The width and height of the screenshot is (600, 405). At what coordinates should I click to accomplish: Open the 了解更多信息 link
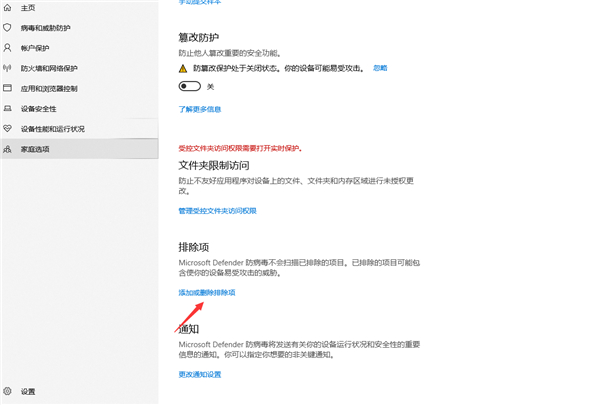[x=200, y=108]
